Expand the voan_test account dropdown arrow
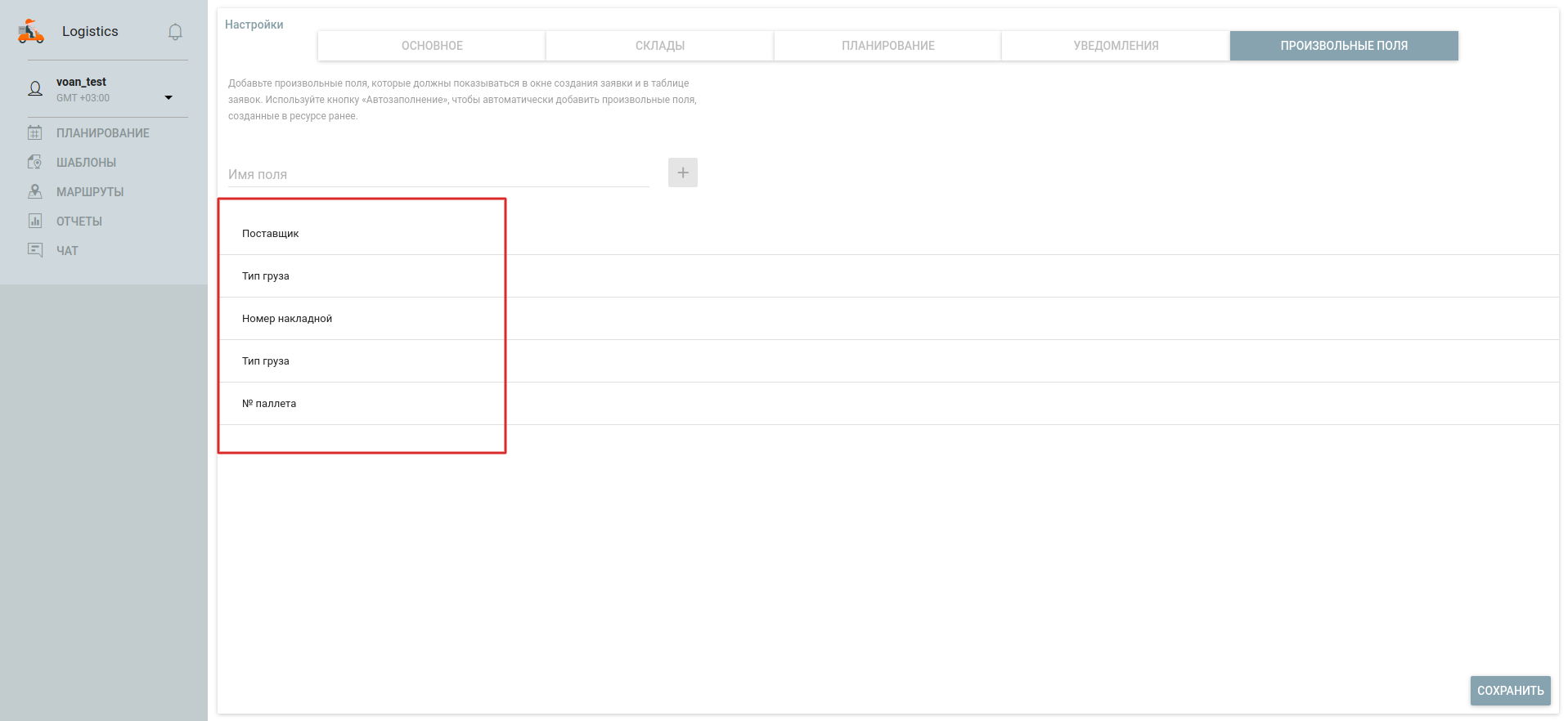Screen dimensions: 1568x721 (168, 97)
